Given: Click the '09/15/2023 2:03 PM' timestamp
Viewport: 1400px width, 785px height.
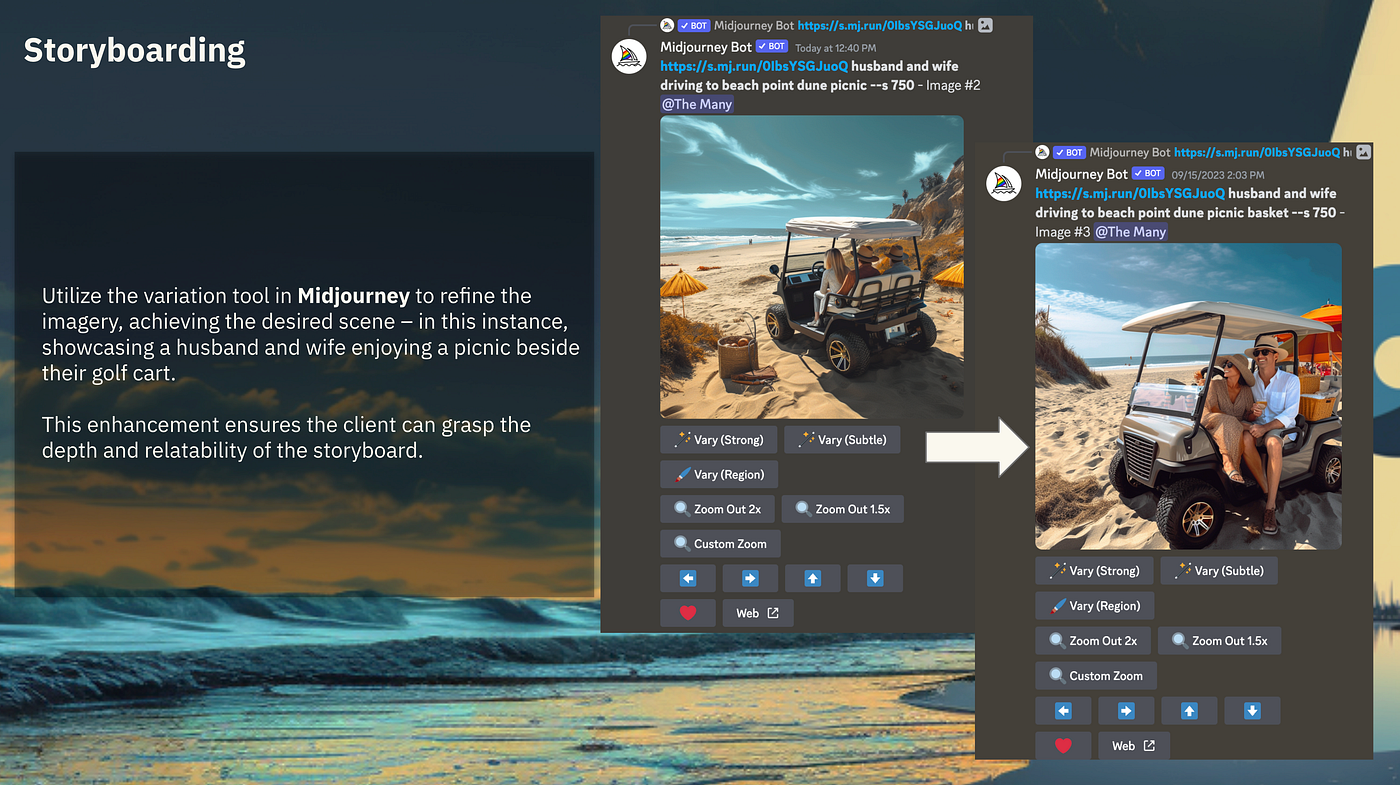Looking at the screenshot, I should (1218, 175).
